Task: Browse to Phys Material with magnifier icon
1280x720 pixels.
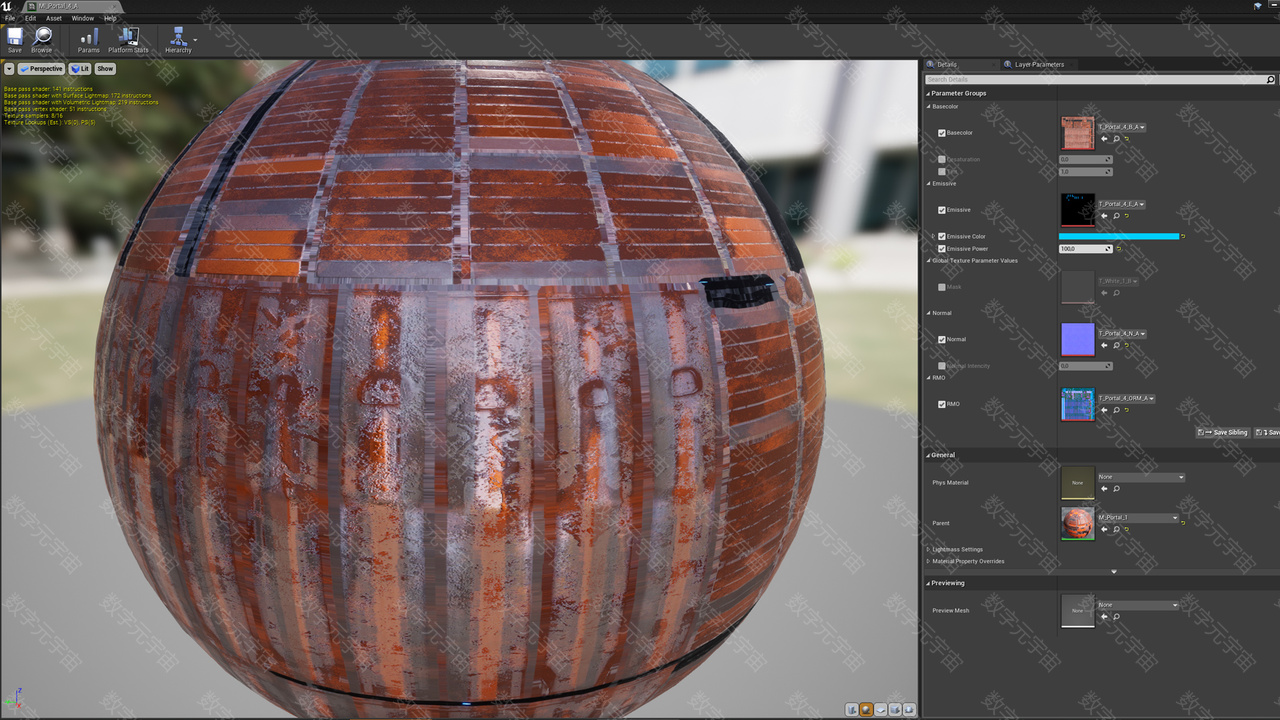Action: [x=1116, y=489]
